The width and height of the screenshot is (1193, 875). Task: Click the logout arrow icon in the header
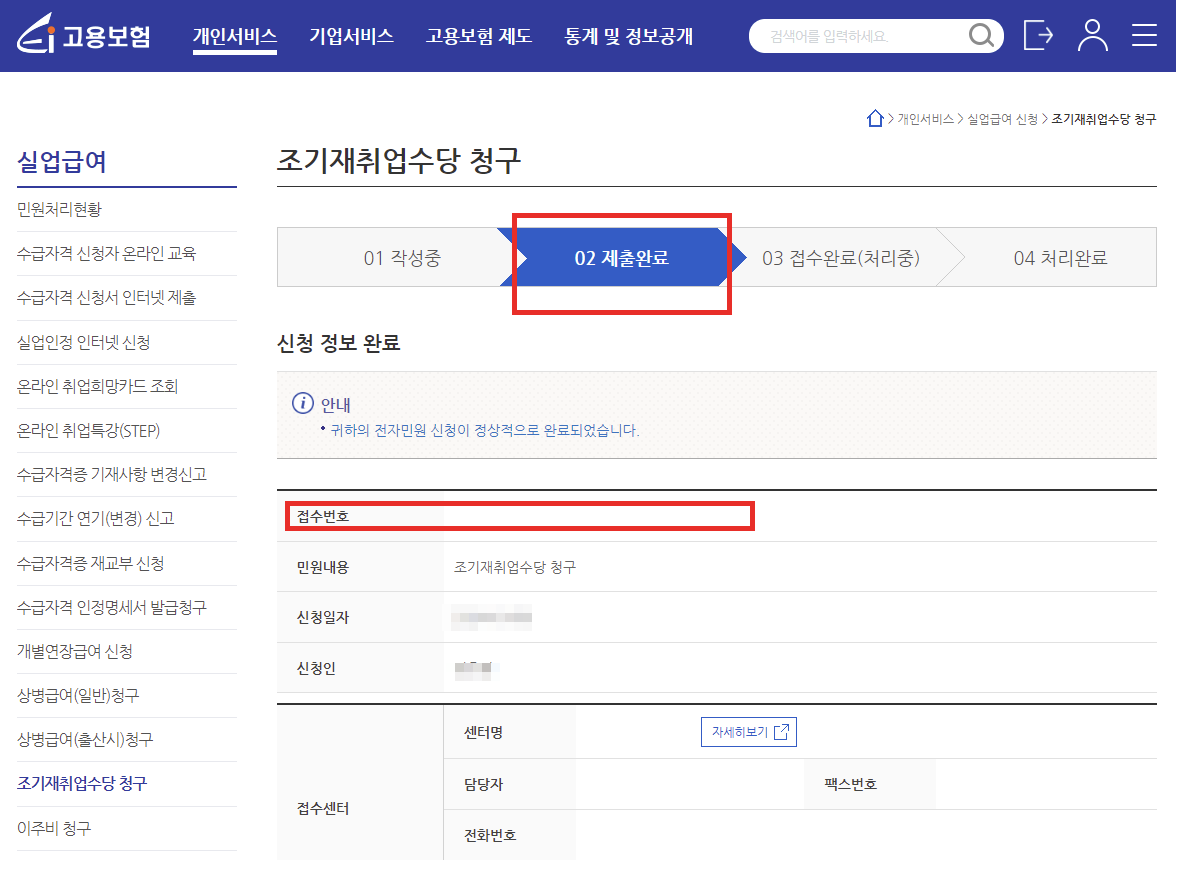point(1038,35)
